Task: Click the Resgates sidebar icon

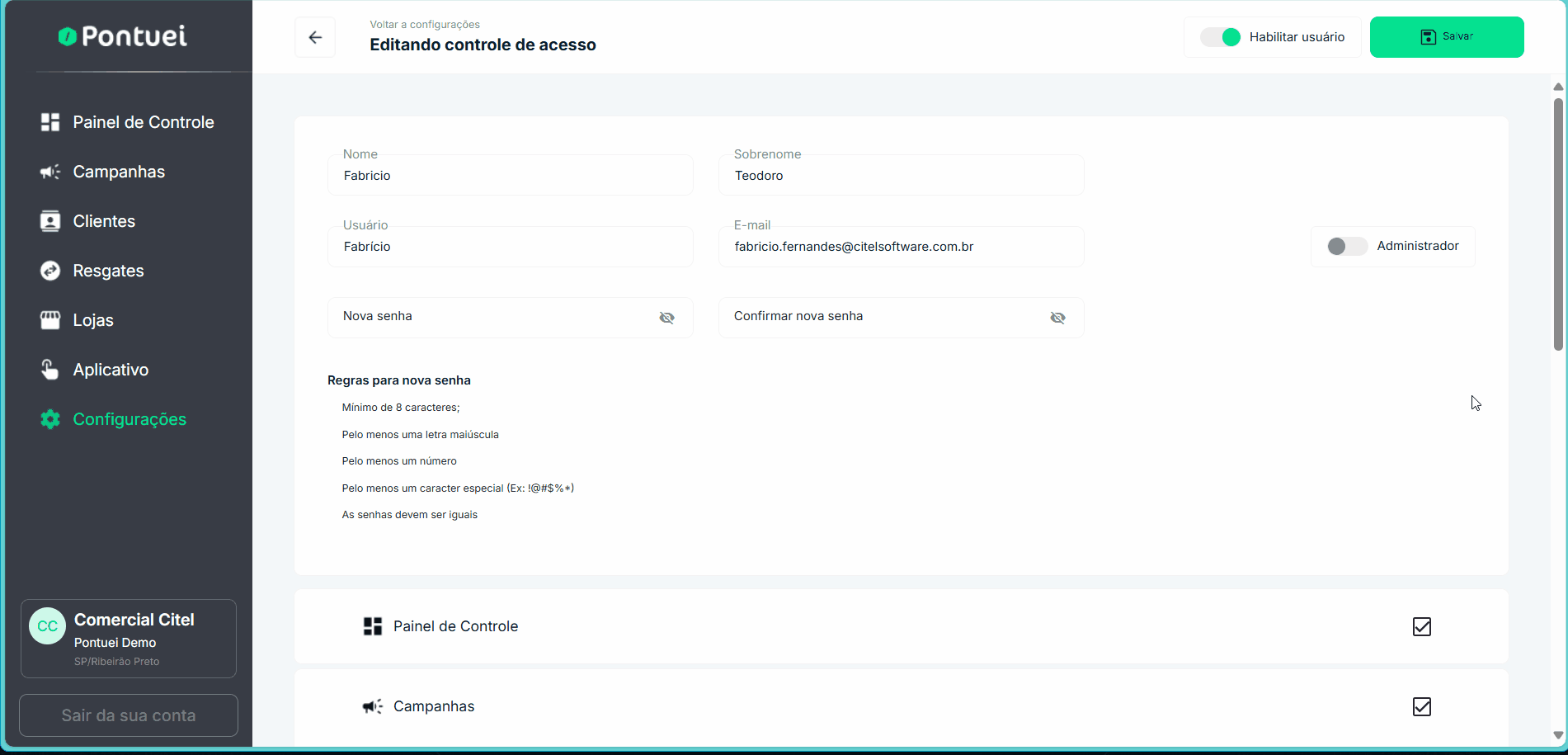Action: coord(50,271)
